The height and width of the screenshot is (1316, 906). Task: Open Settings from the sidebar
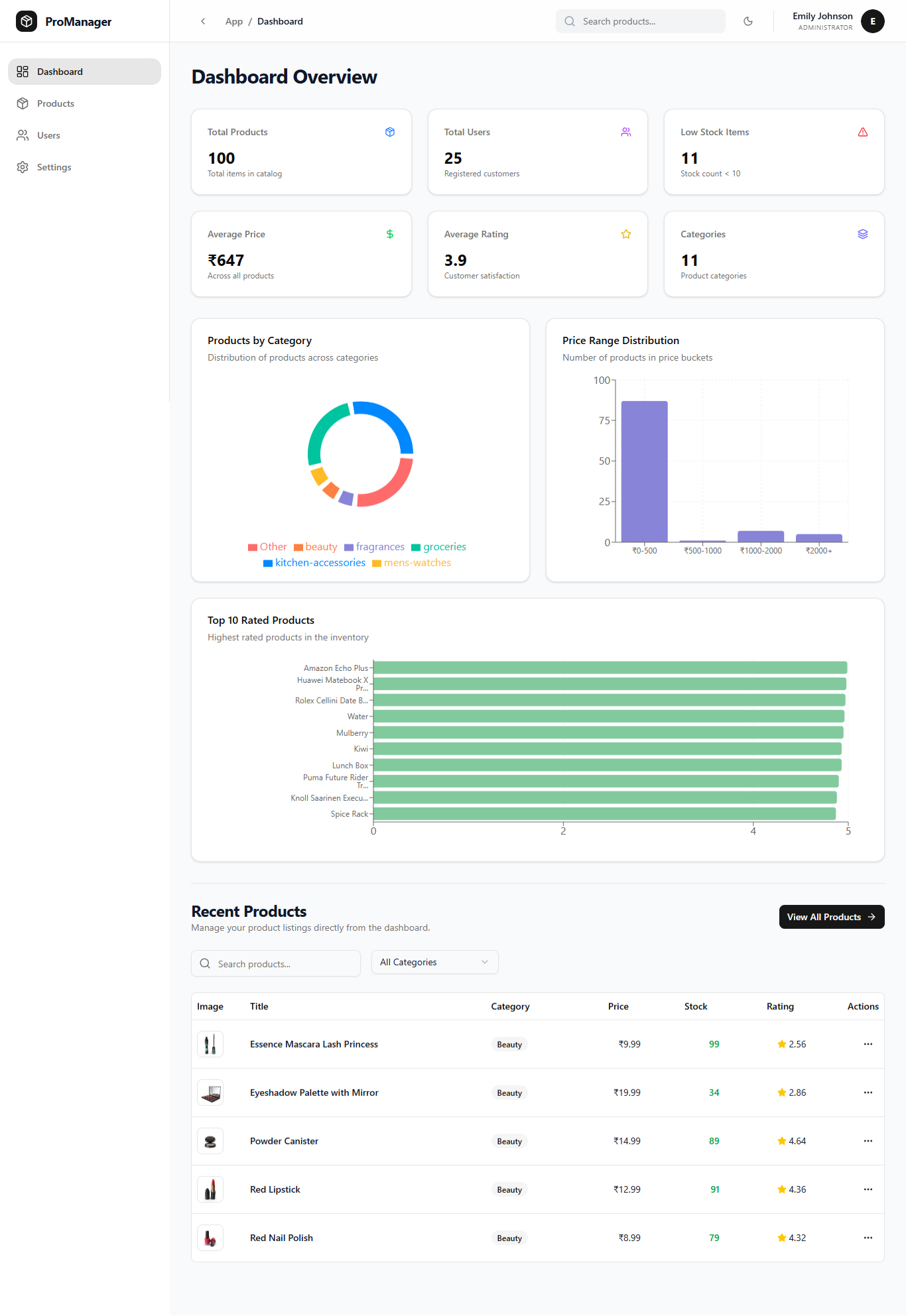54,167
